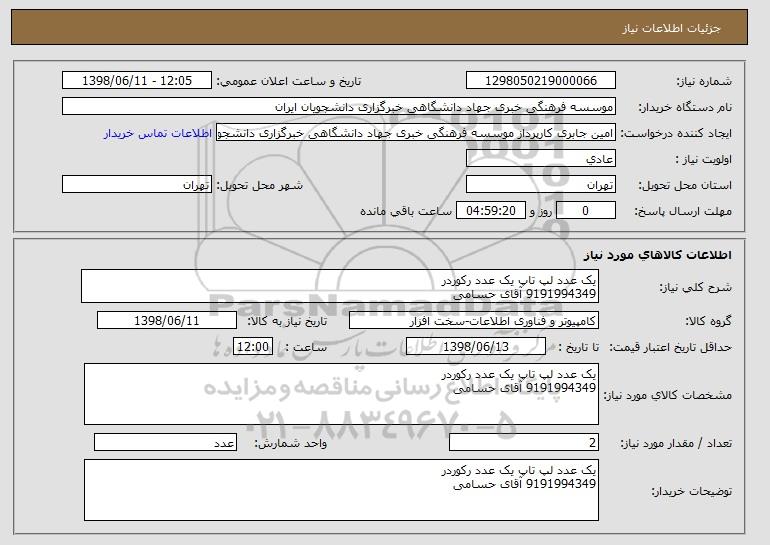
Task: Click the واحد شمارش label
Action: 290,444
